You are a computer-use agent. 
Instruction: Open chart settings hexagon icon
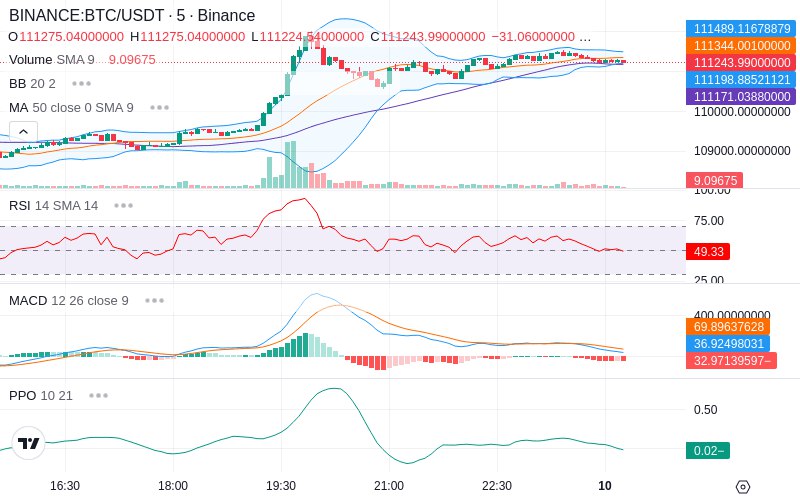tap(743, 487)
